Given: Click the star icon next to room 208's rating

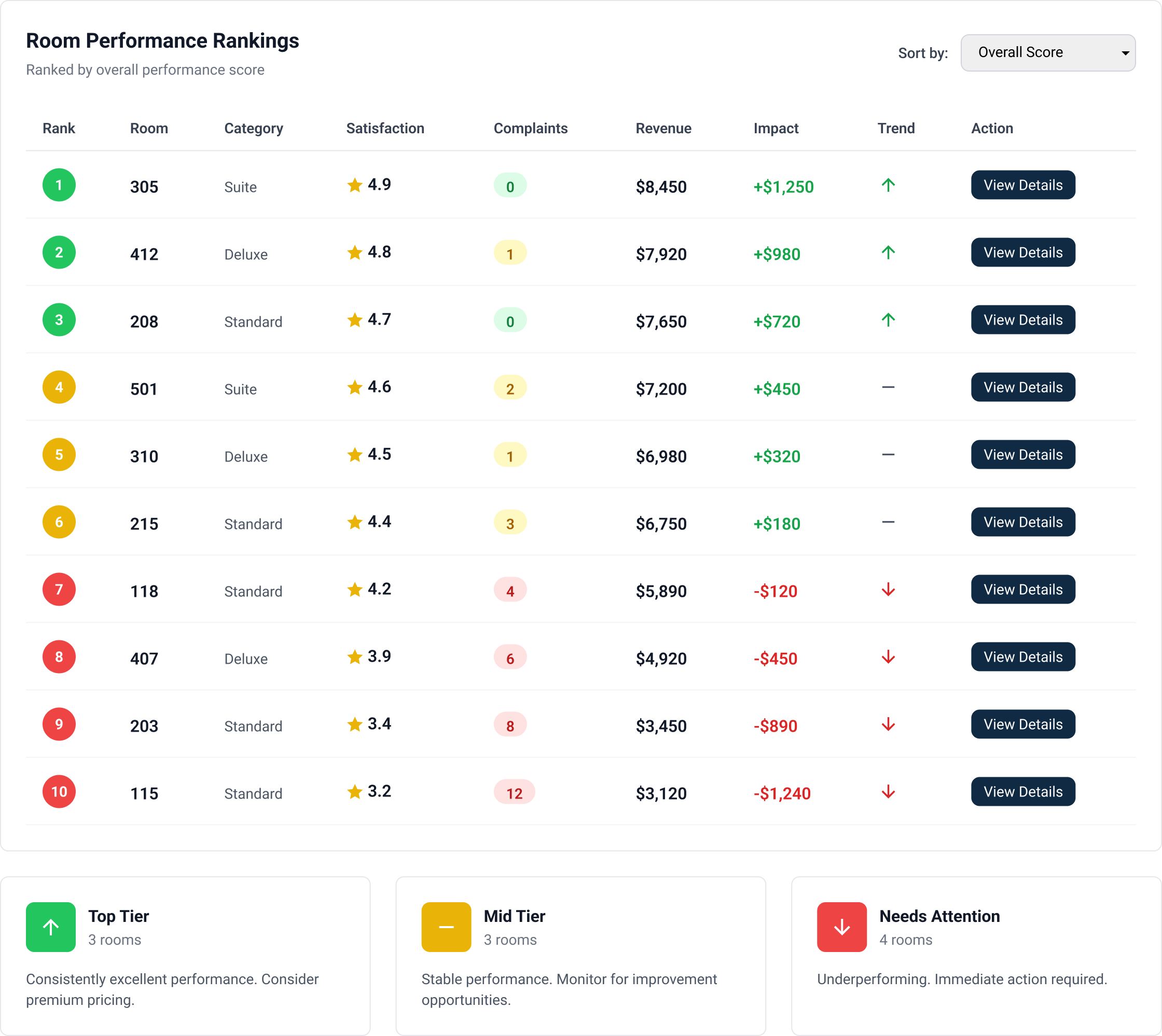Looking at the screenshot, I should 354,319.
